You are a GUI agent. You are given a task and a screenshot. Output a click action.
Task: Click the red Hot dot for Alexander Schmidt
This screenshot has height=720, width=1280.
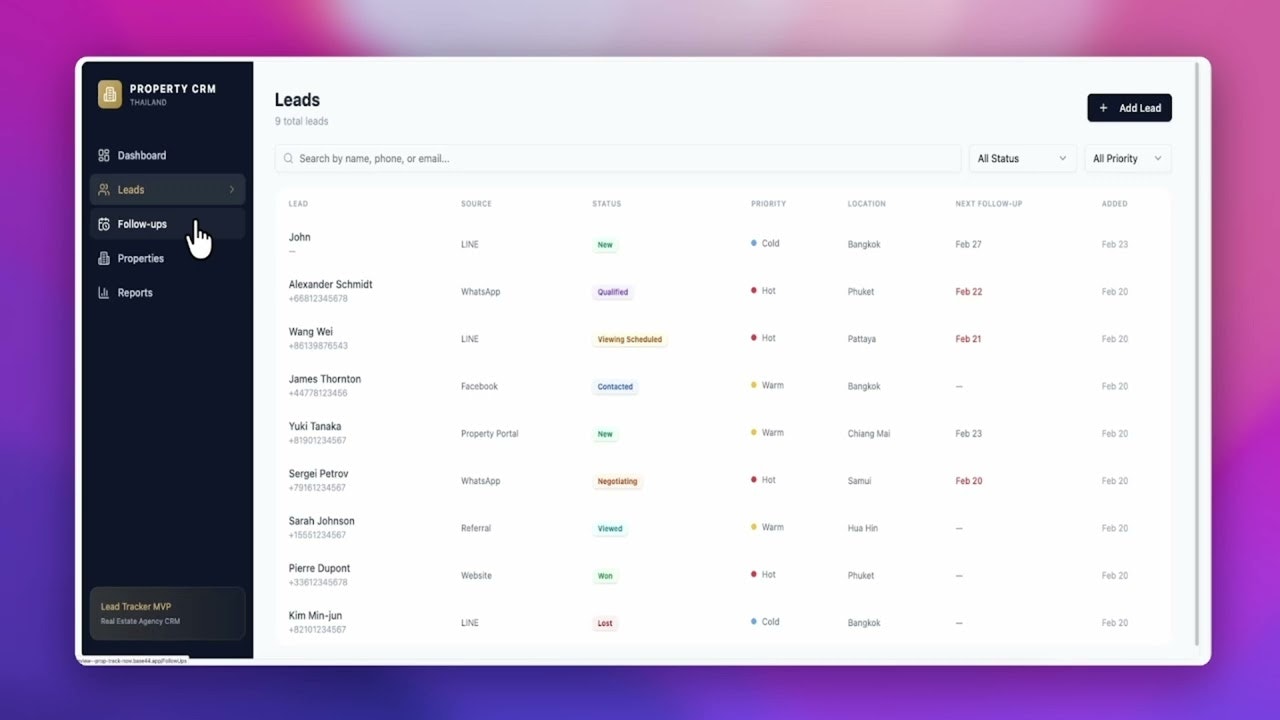click(x=754, y=290)
